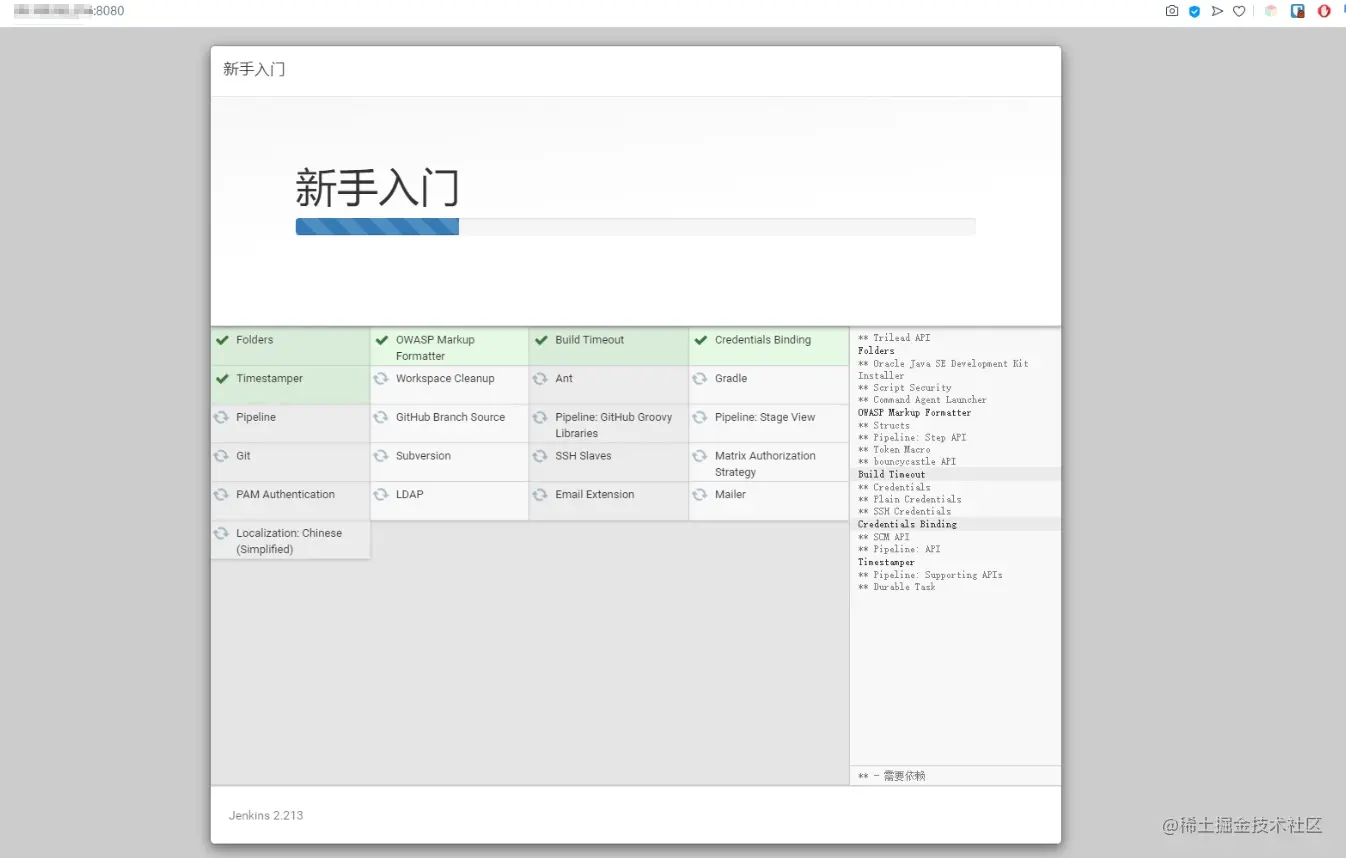Click '** SCM API' in the install log
1346x858 pixels.
(884, 537)
